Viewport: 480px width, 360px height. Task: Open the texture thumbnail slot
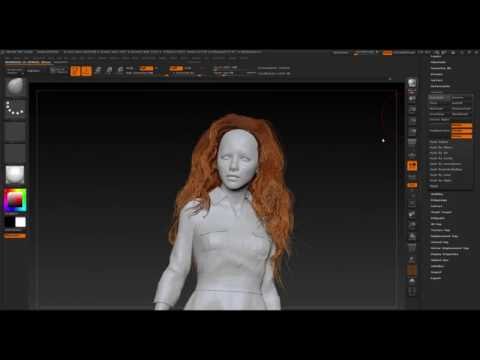coord(15,153)
